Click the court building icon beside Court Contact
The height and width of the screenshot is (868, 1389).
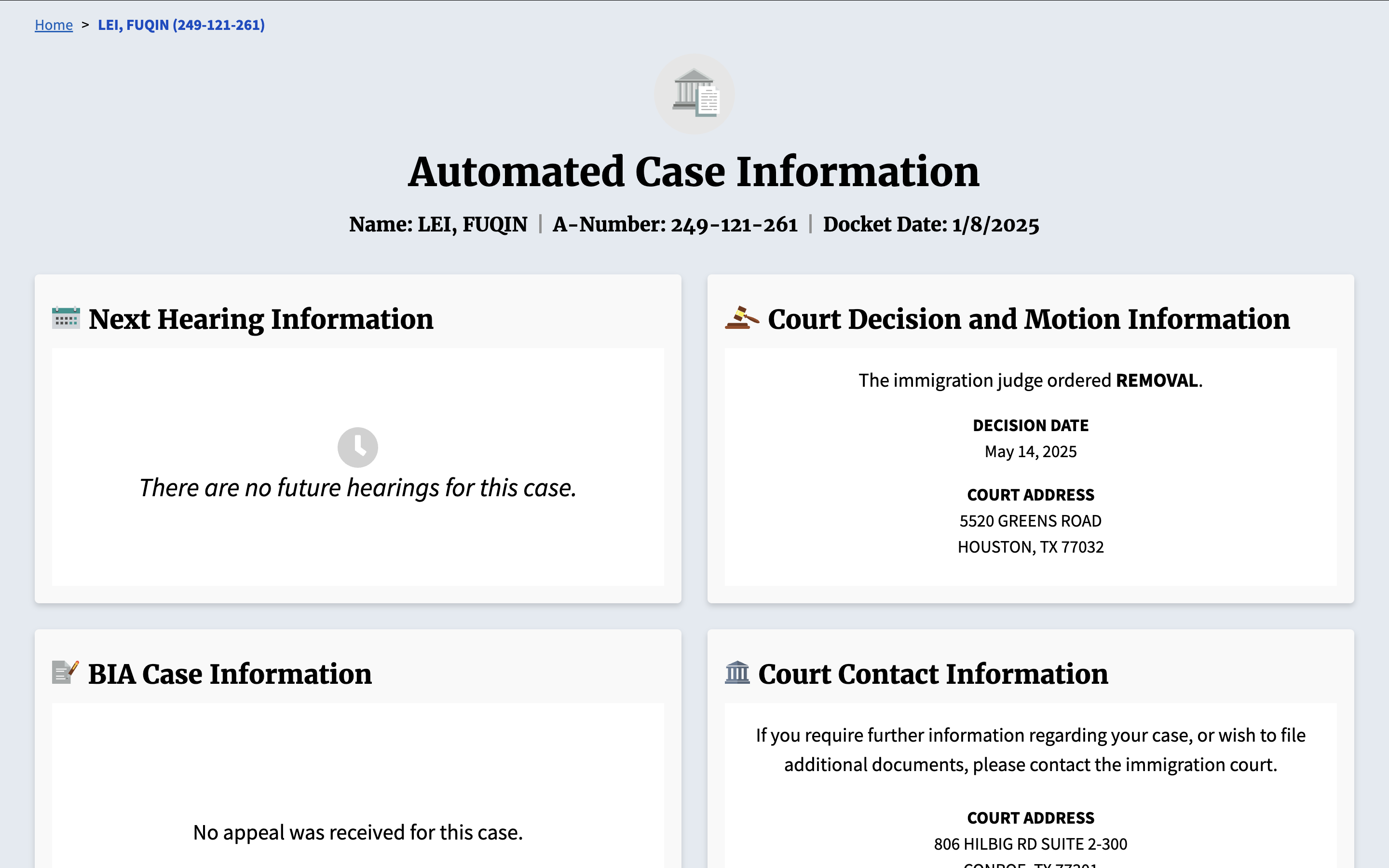pos(737,672)
